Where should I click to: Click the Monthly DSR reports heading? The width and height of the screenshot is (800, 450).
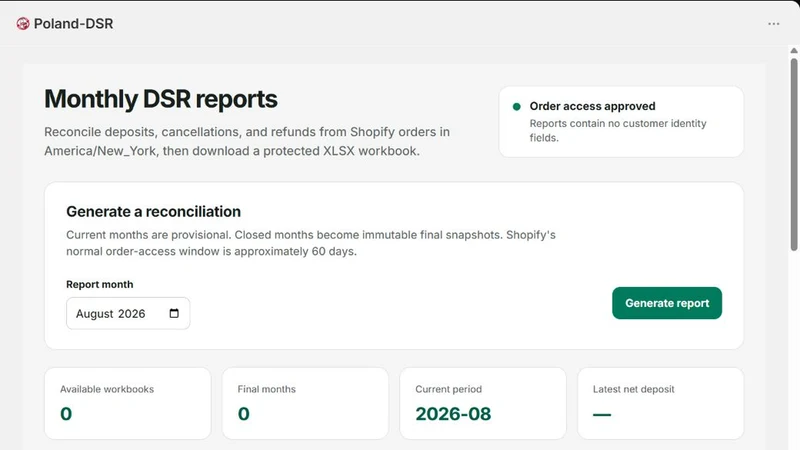(161, 99)
